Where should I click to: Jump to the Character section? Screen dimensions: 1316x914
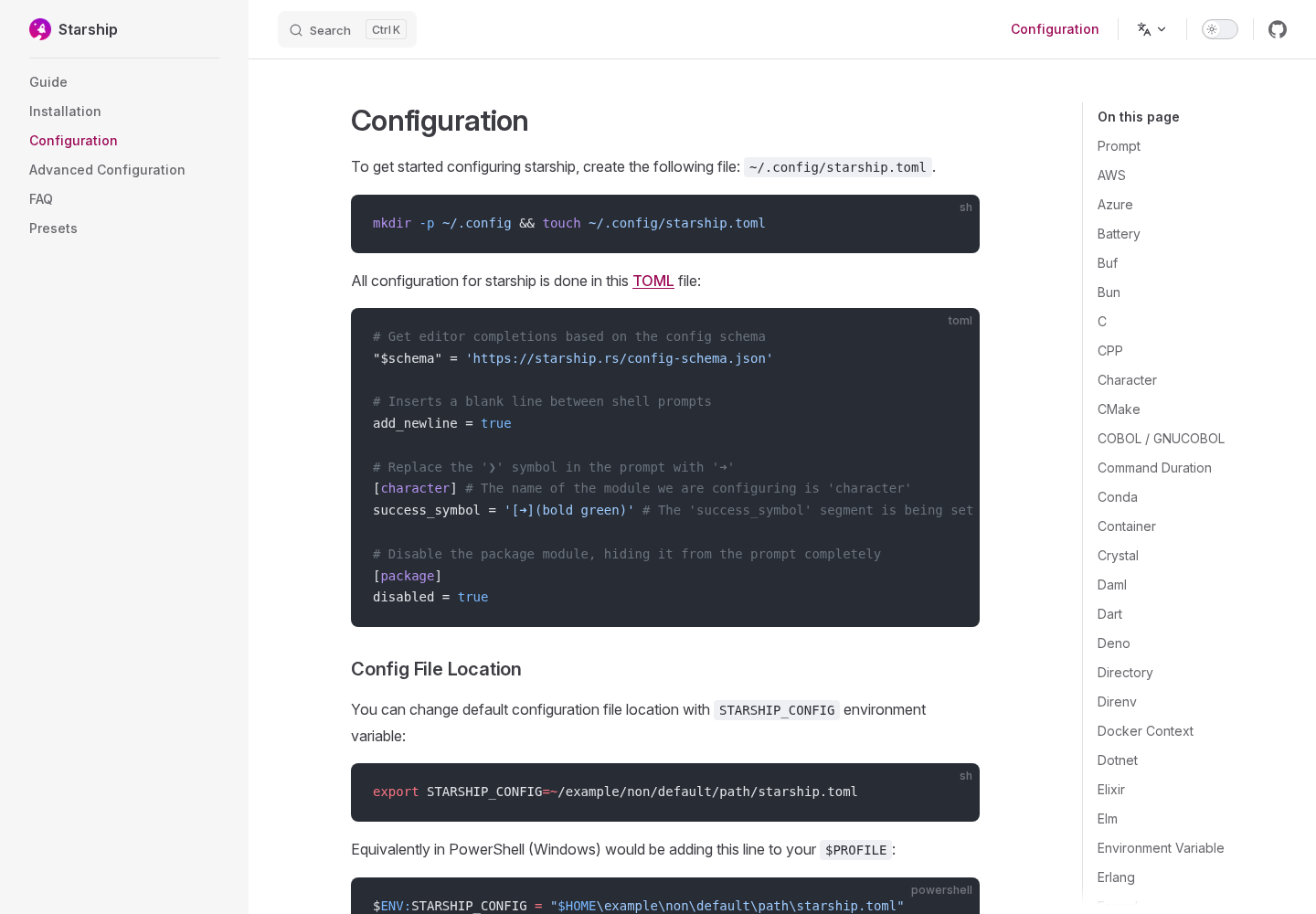point(1127,380)
